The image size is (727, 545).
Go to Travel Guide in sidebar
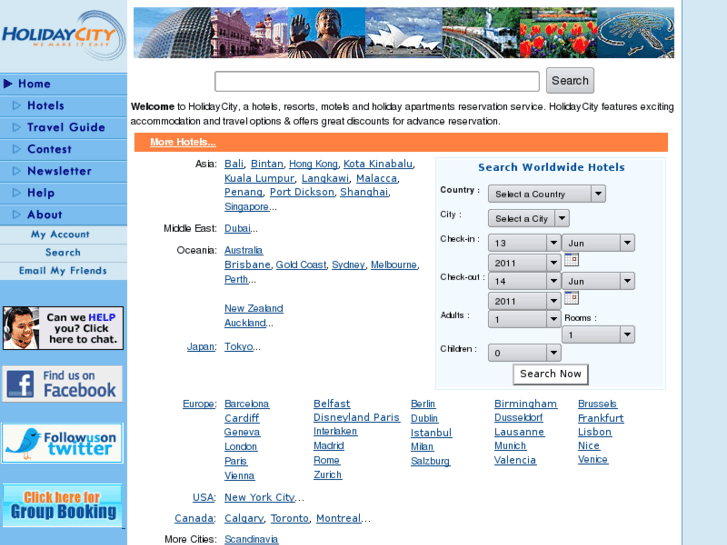click(65, 127)
